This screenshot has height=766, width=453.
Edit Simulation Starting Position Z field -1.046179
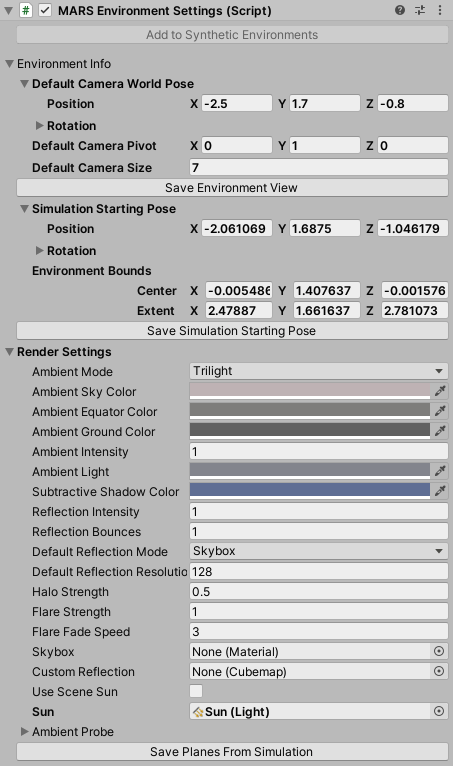[x=412, y=229]
